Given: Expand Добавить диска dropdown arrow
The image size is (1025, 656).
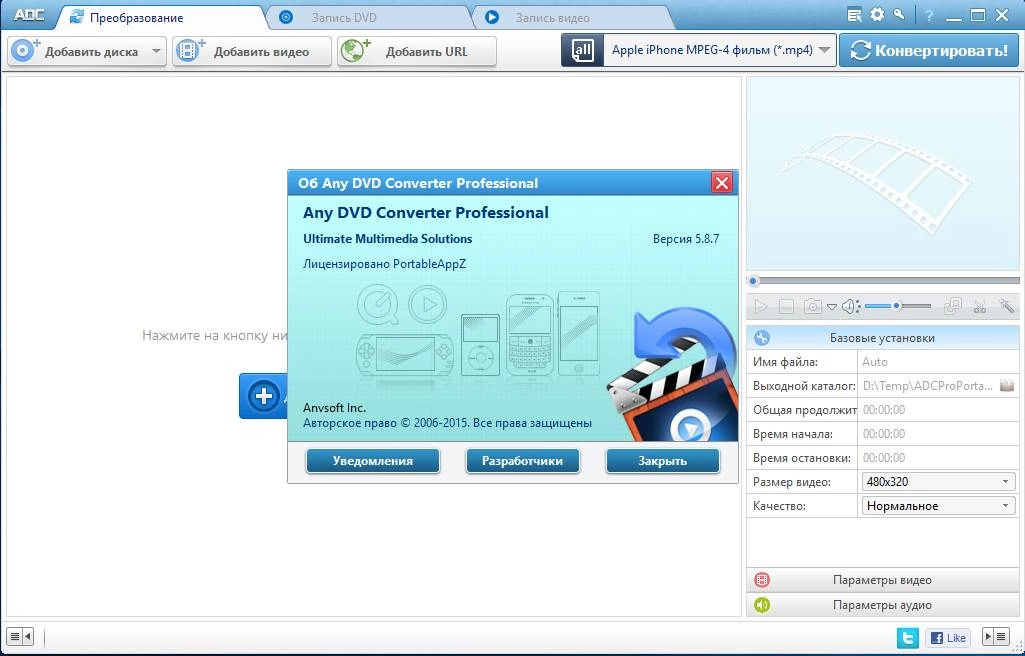Looking at the screenshot, I should click(157, 51).
